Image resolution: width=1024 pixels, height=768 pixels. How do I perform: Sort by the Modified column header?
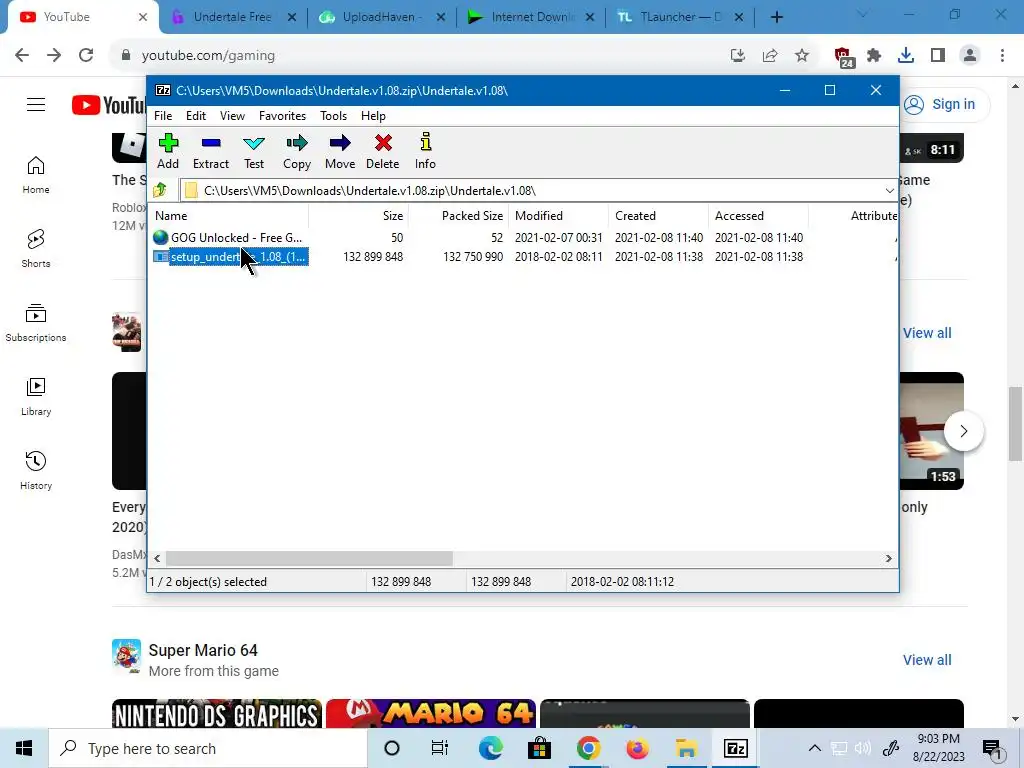click(x=558, y=216)
